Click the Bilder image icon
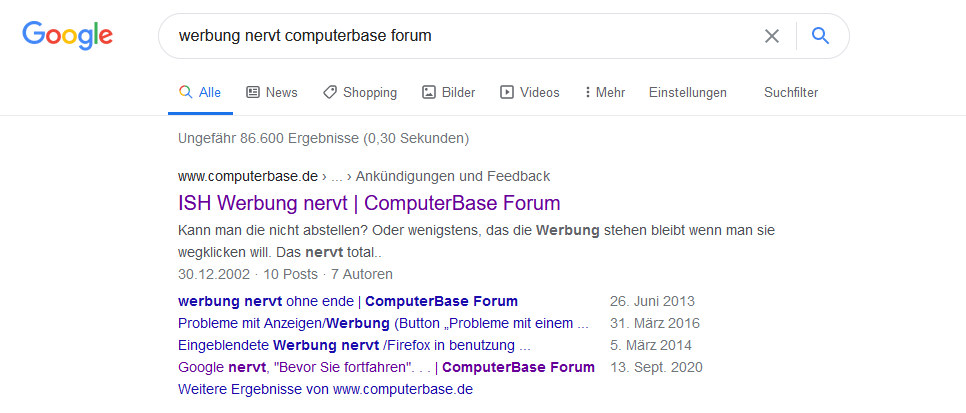966x413 pixels. coord(429,92)
